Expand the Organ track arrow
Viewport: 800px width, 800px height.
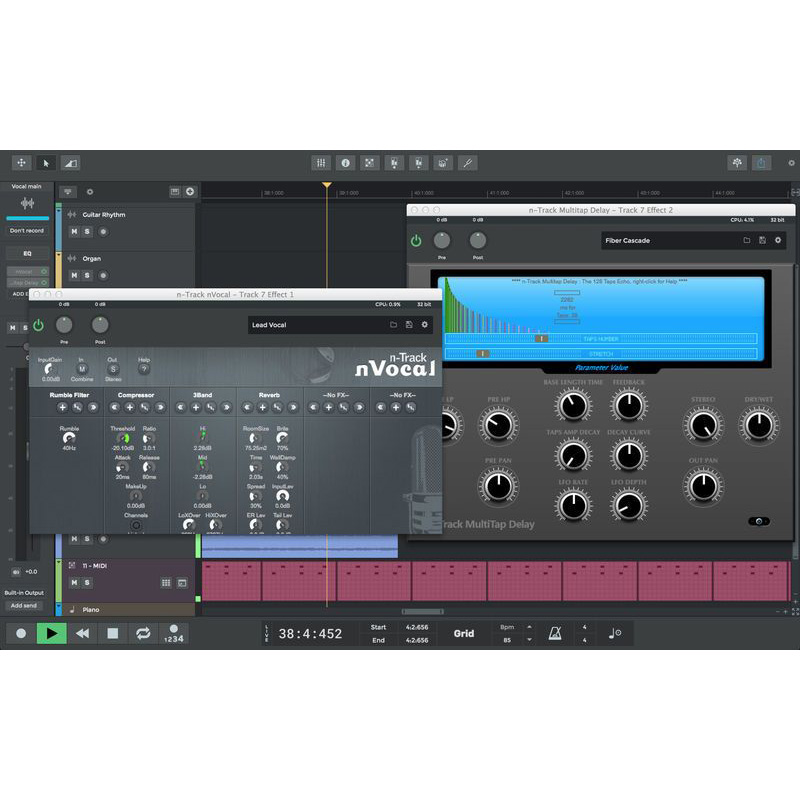click(x=59, y=254)
